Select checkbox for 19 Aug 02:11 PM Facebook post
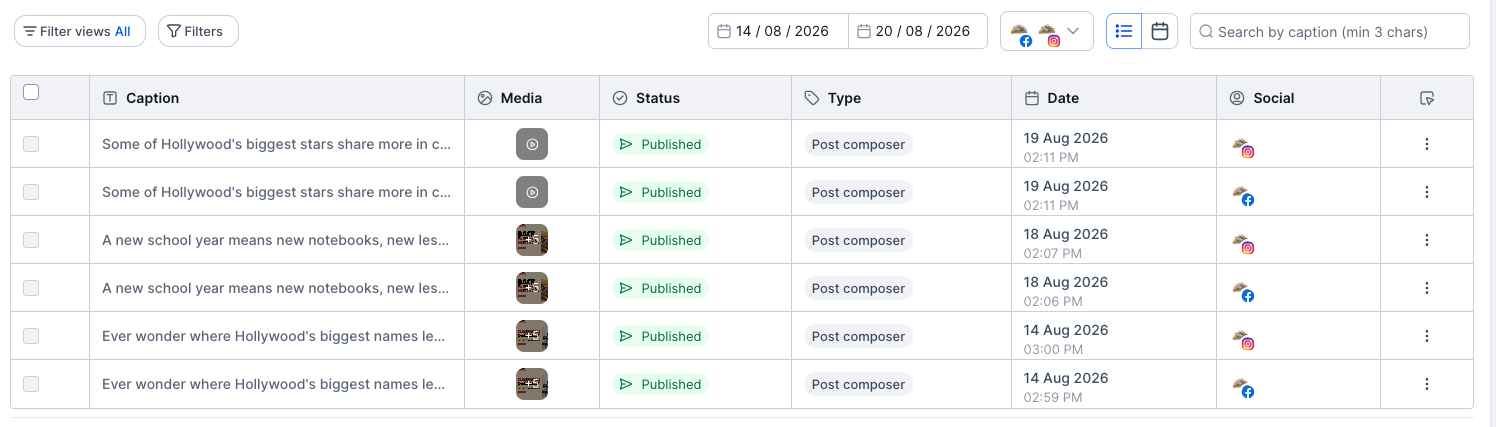The height and width of the screenshot is (427, 1496). click(31, 192)
